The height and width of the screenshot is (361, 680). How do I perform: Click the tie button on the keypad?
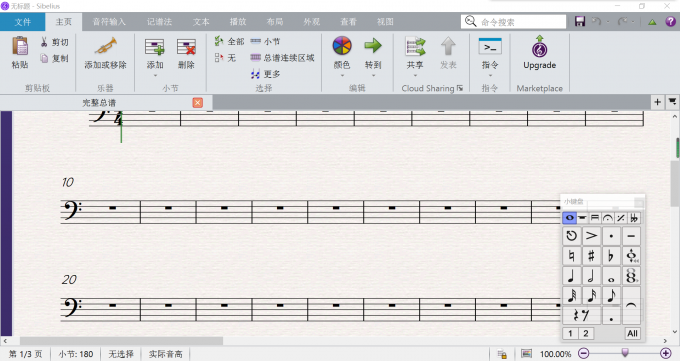[631, 305]
